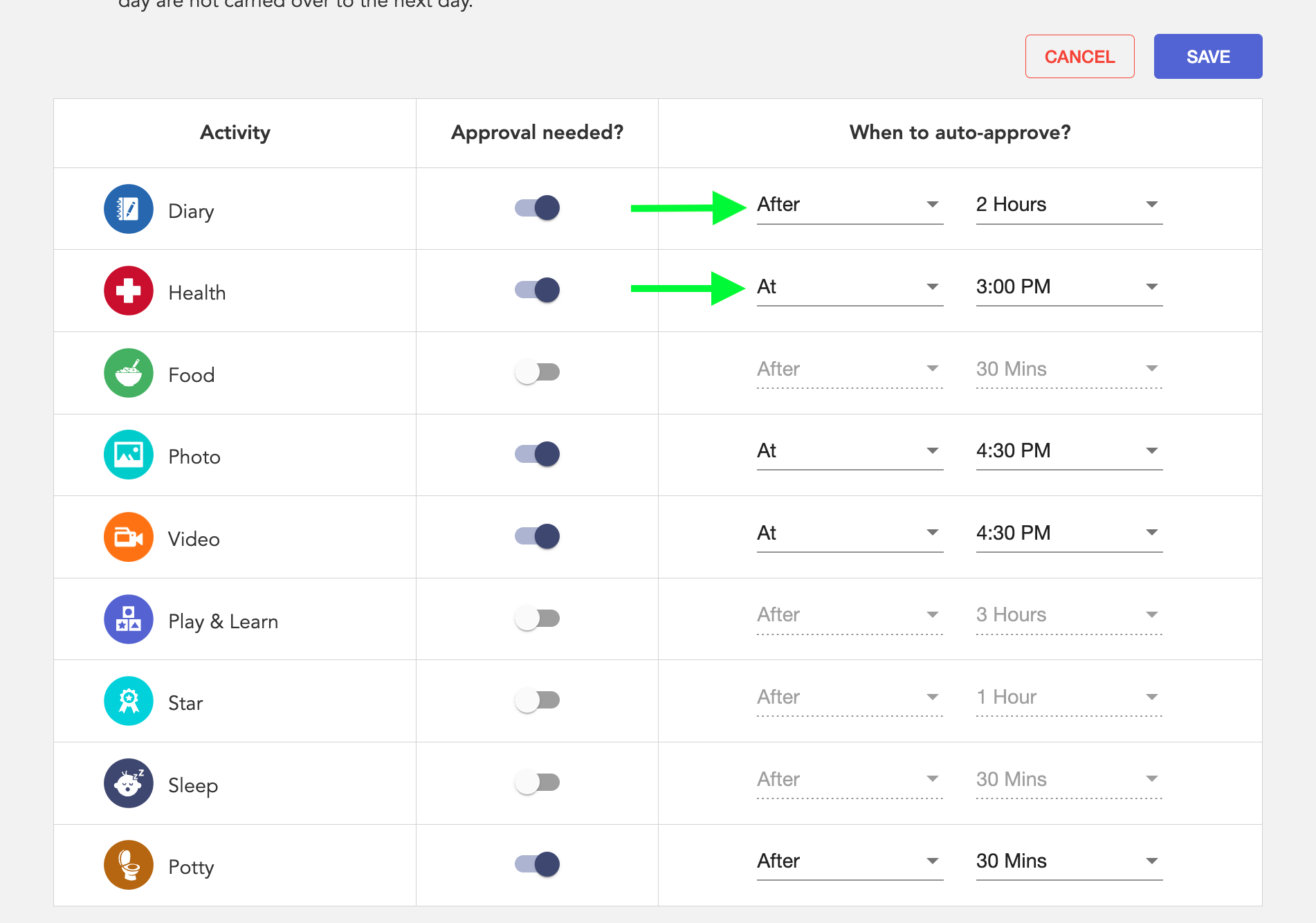The width and height of the screenshot is (1316, 923).
Task: Turn off approval toggle for Video
Action: [537, 536]
